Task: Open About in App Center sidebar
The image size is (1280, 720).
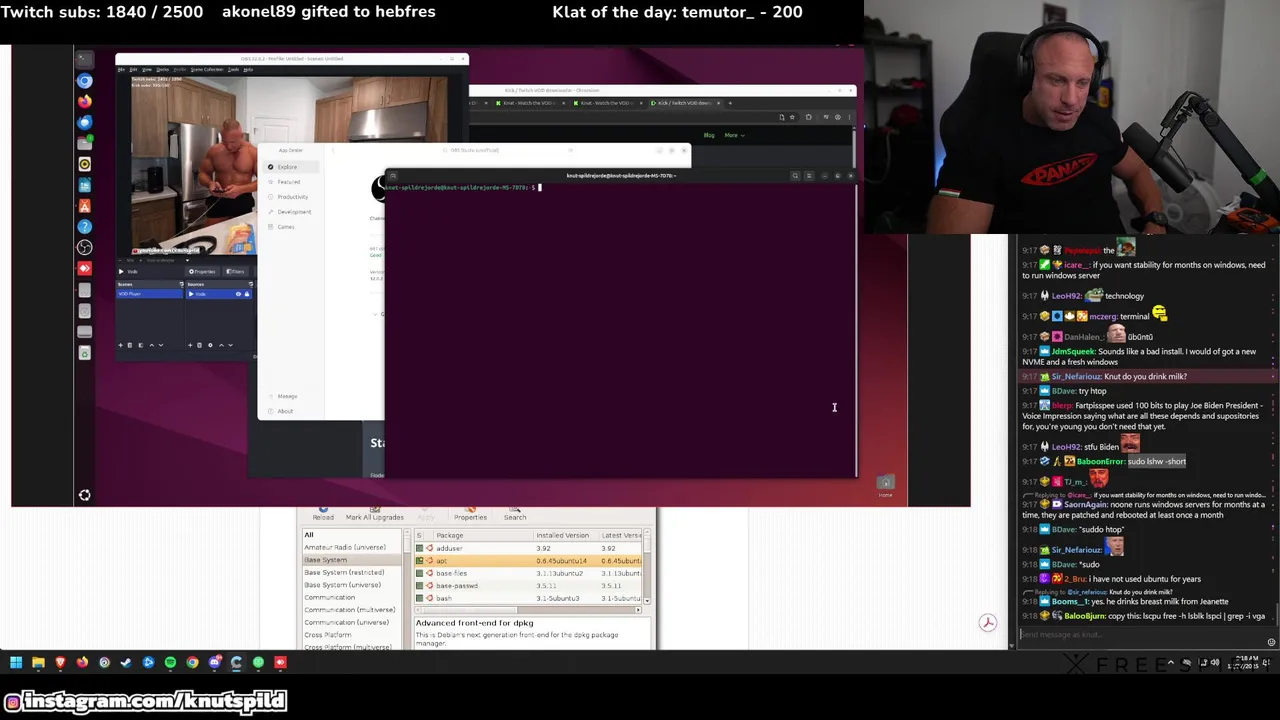Action: click(285, 411)
